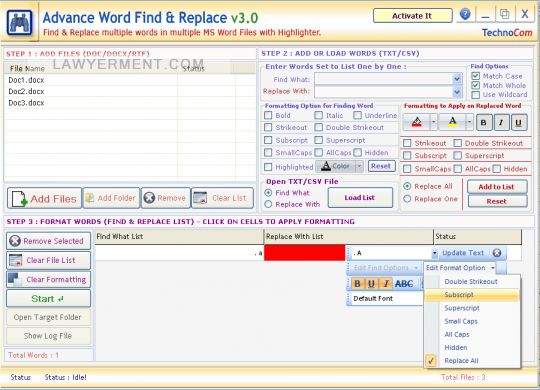Choose Double Strikeout from format menu
Image resolution: width=540 pixels, height=390 pixels.
tap(471, 281)
